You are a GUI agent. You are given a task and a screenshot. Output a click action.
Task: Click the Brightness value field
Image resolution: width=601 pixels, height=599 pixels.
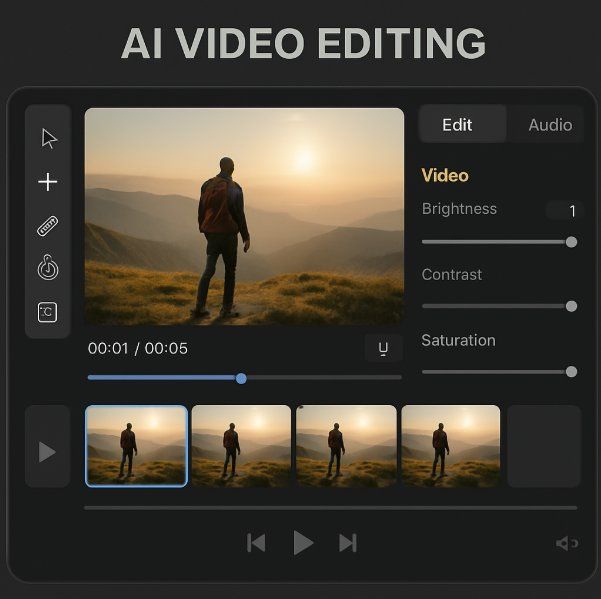point(565,210)
